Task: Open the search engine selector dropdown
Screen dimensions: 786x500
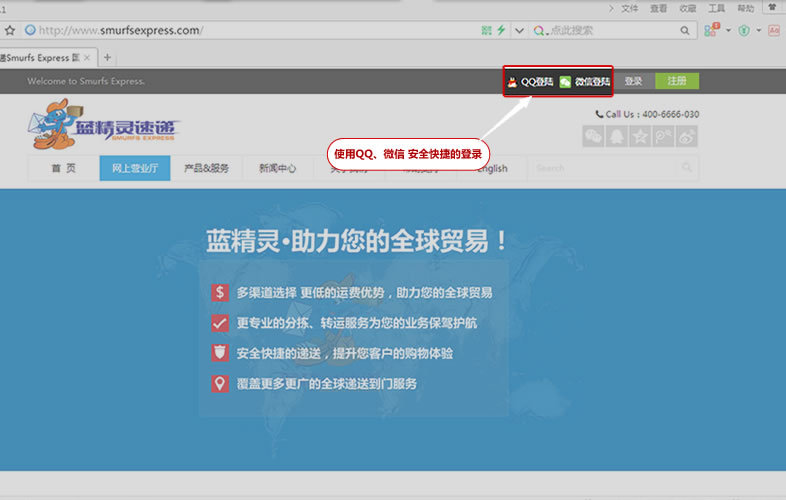Action: click(540, 31)
